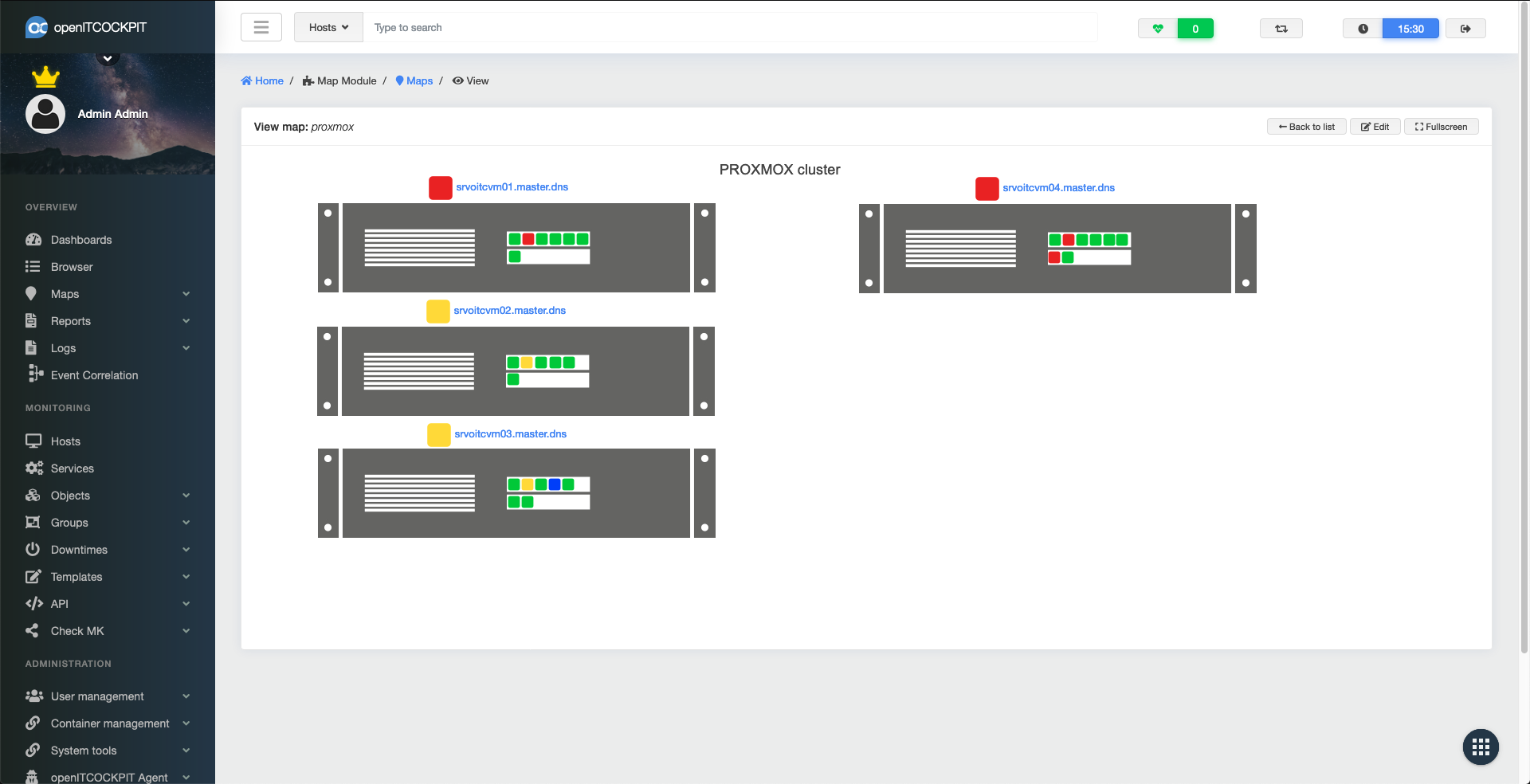This screenshot has width=1530, height=784.
Task: Expand the Maps submenu chevron
Action: [x=186, y=294]
